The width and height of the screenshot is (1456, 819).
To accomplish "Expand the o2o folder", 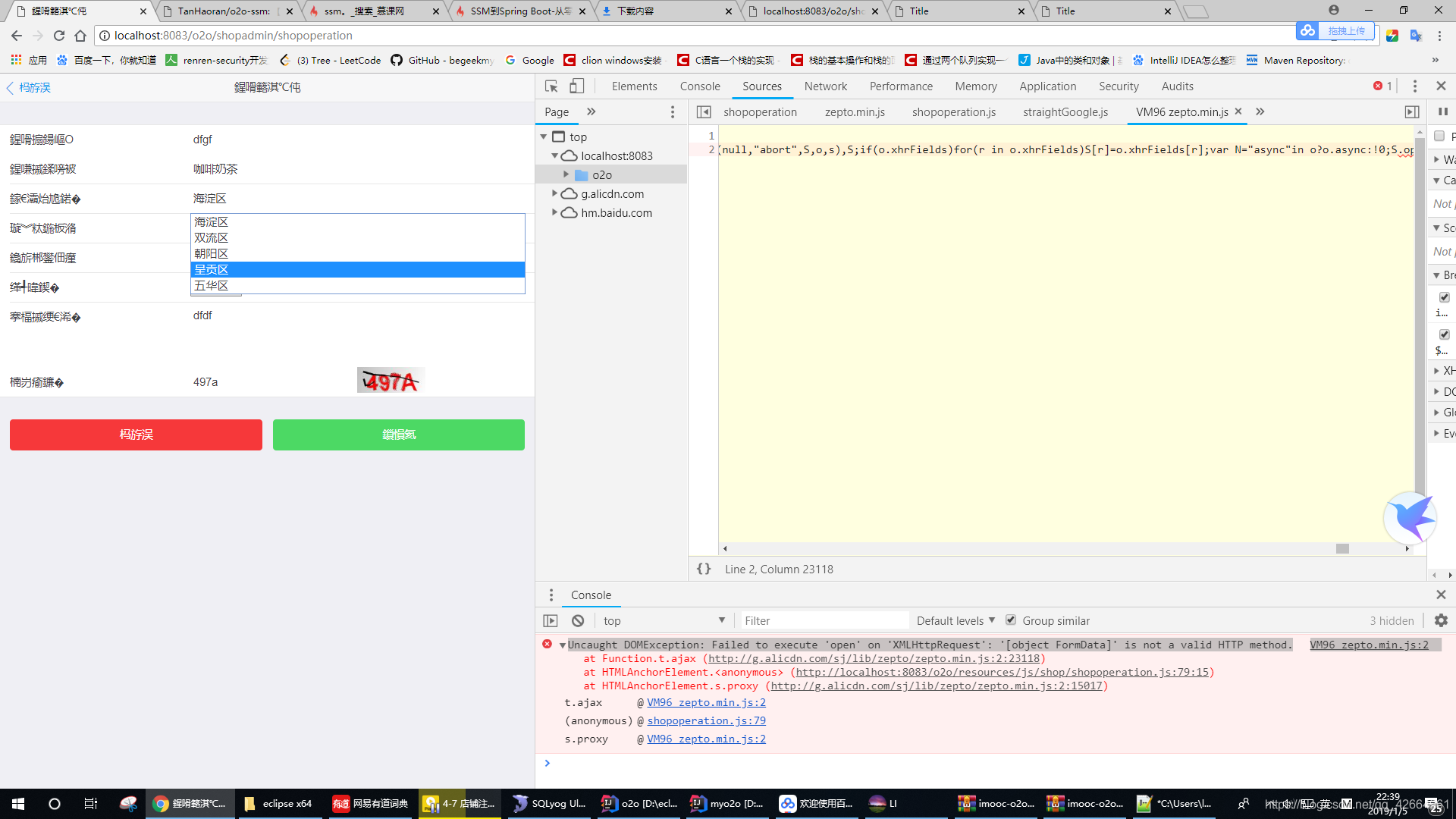I will point(566,174).
